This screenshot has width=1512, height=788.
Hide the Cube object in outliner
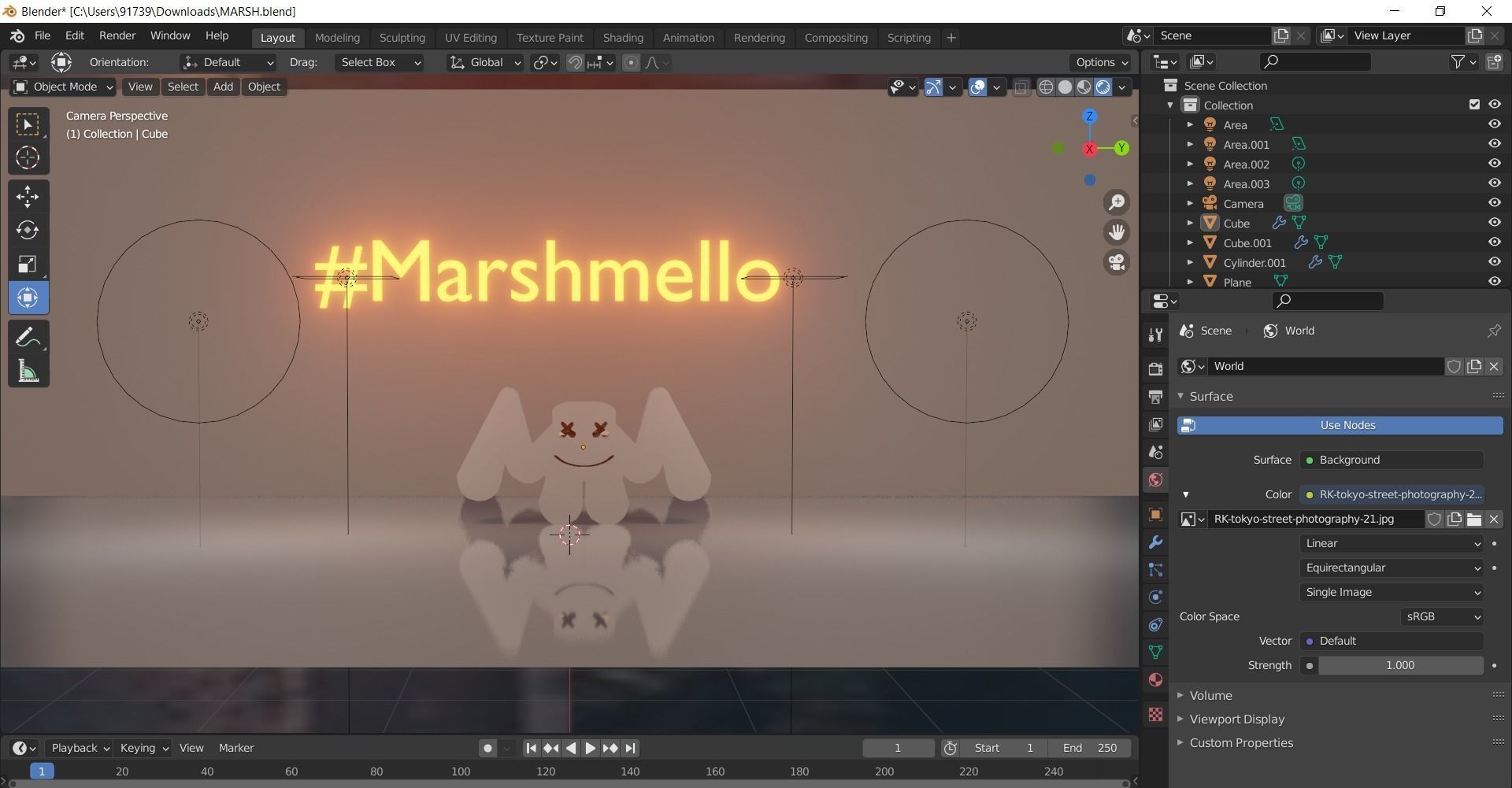[1494, 223]
